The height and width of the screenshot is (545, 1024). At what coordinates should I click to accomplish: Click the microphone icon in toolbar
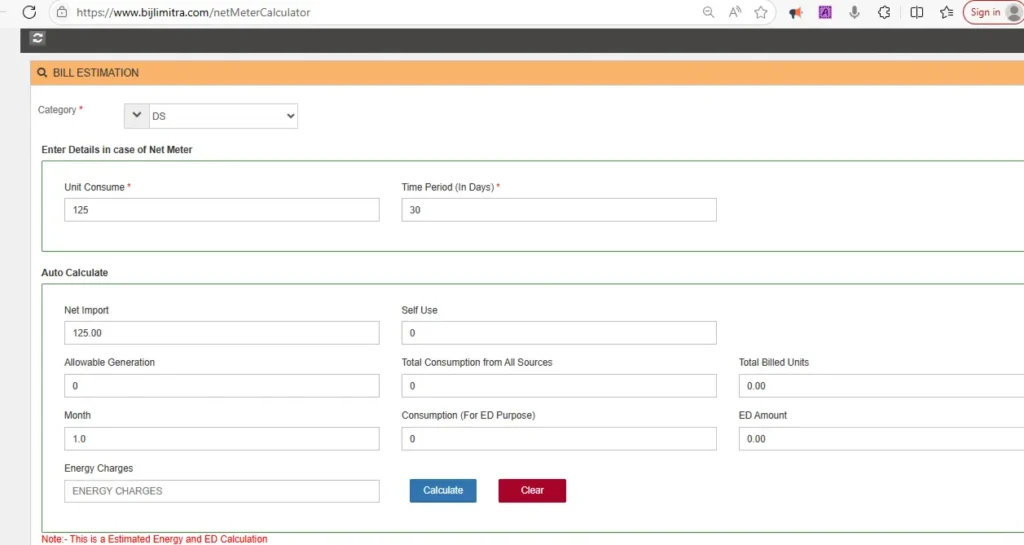click(855, 12)
